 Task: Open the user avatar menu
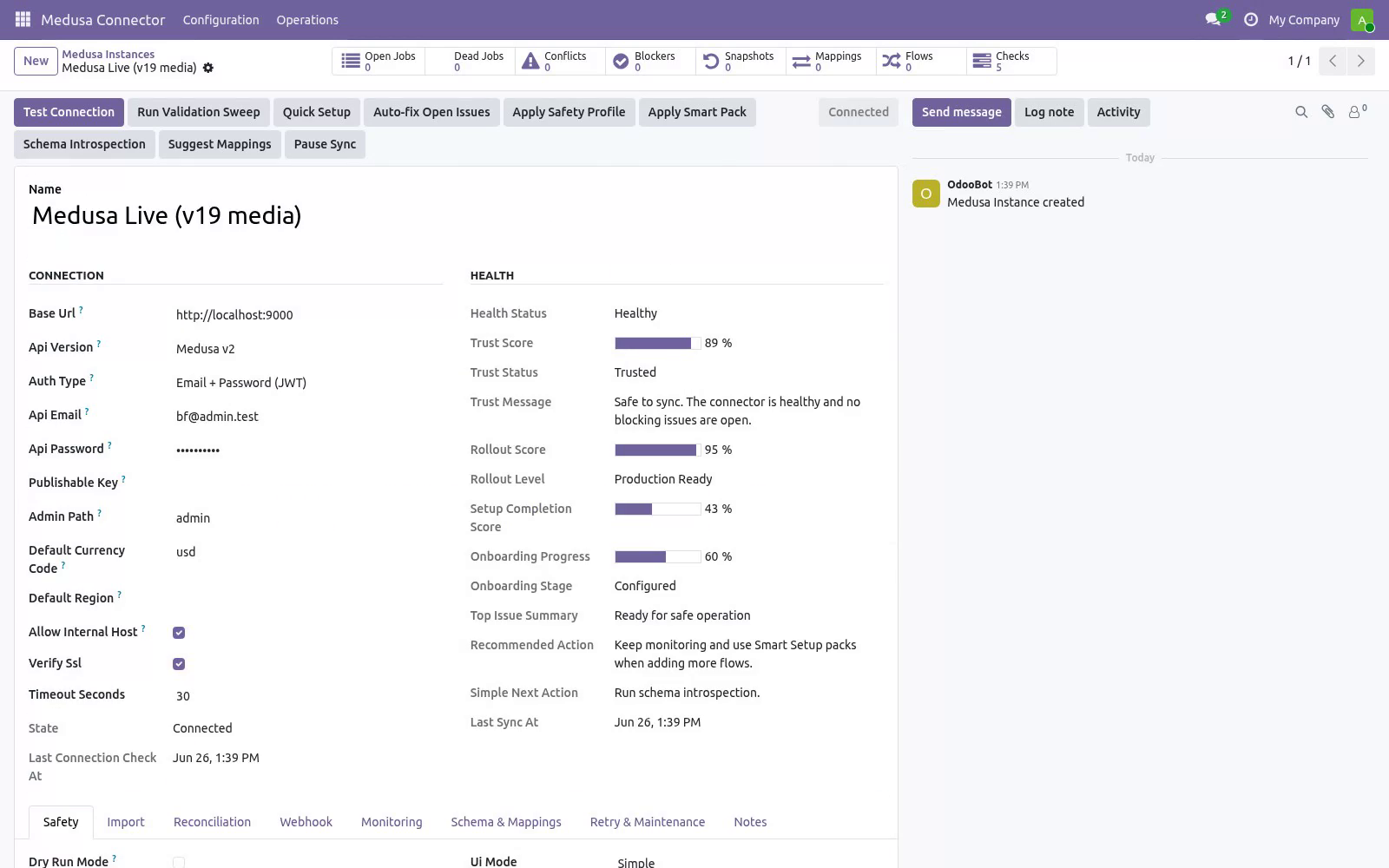pos(1361,19)
